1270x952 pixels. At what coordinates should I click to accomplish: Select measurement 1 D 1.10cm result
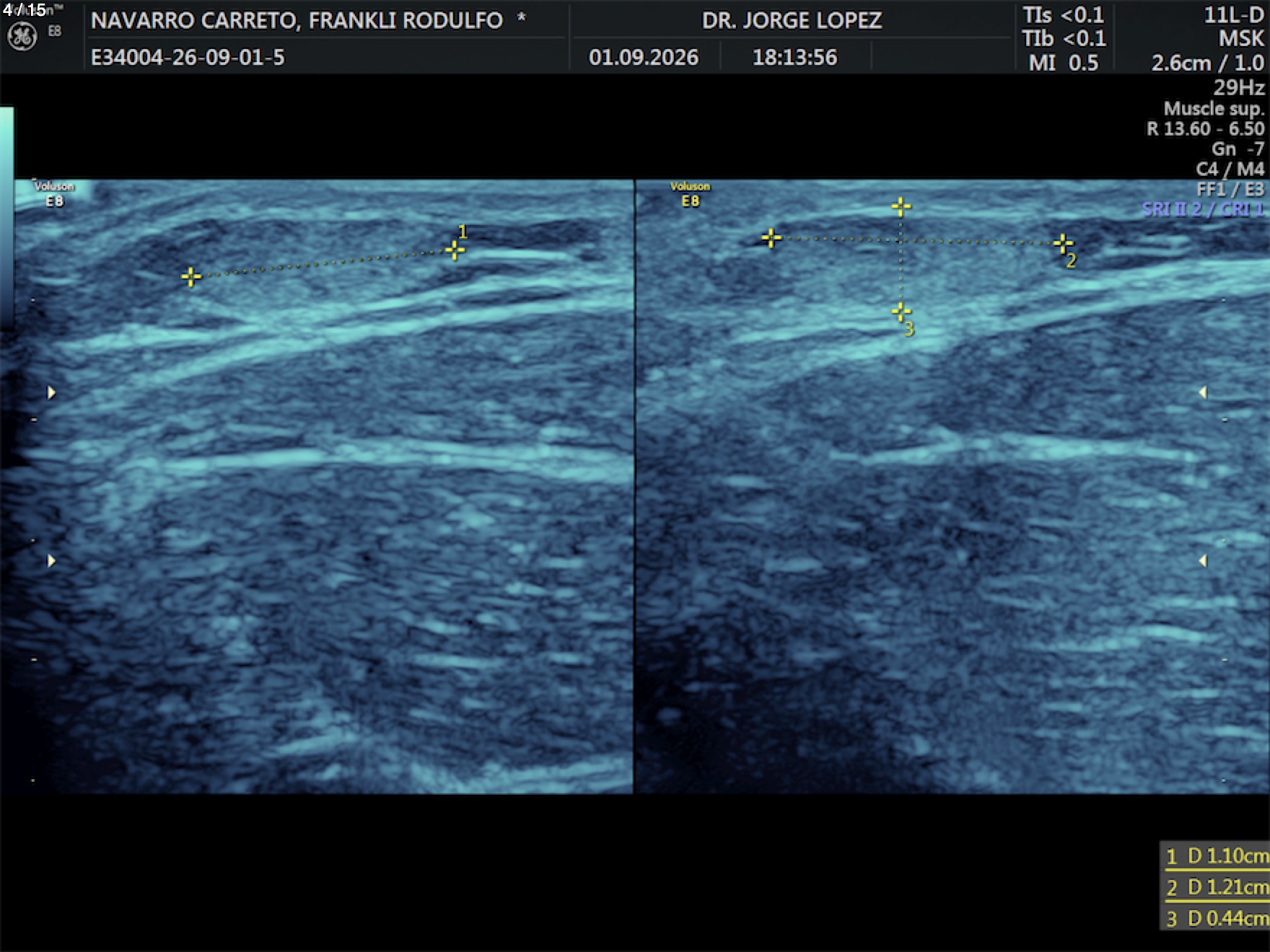(1217, 856)
